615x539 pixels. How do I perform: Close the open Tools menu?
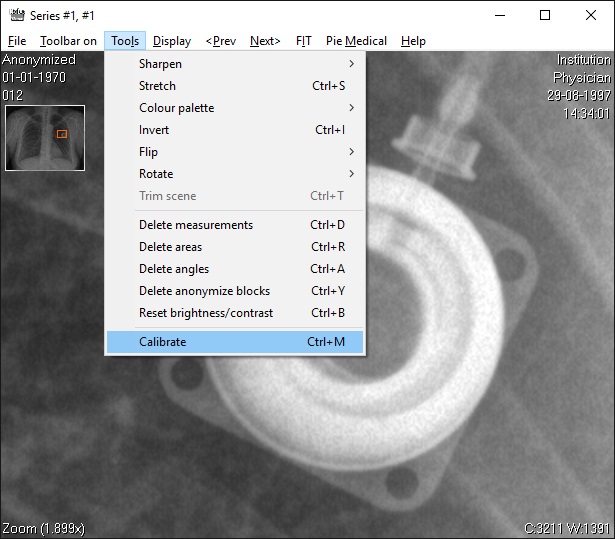point(125,41)
